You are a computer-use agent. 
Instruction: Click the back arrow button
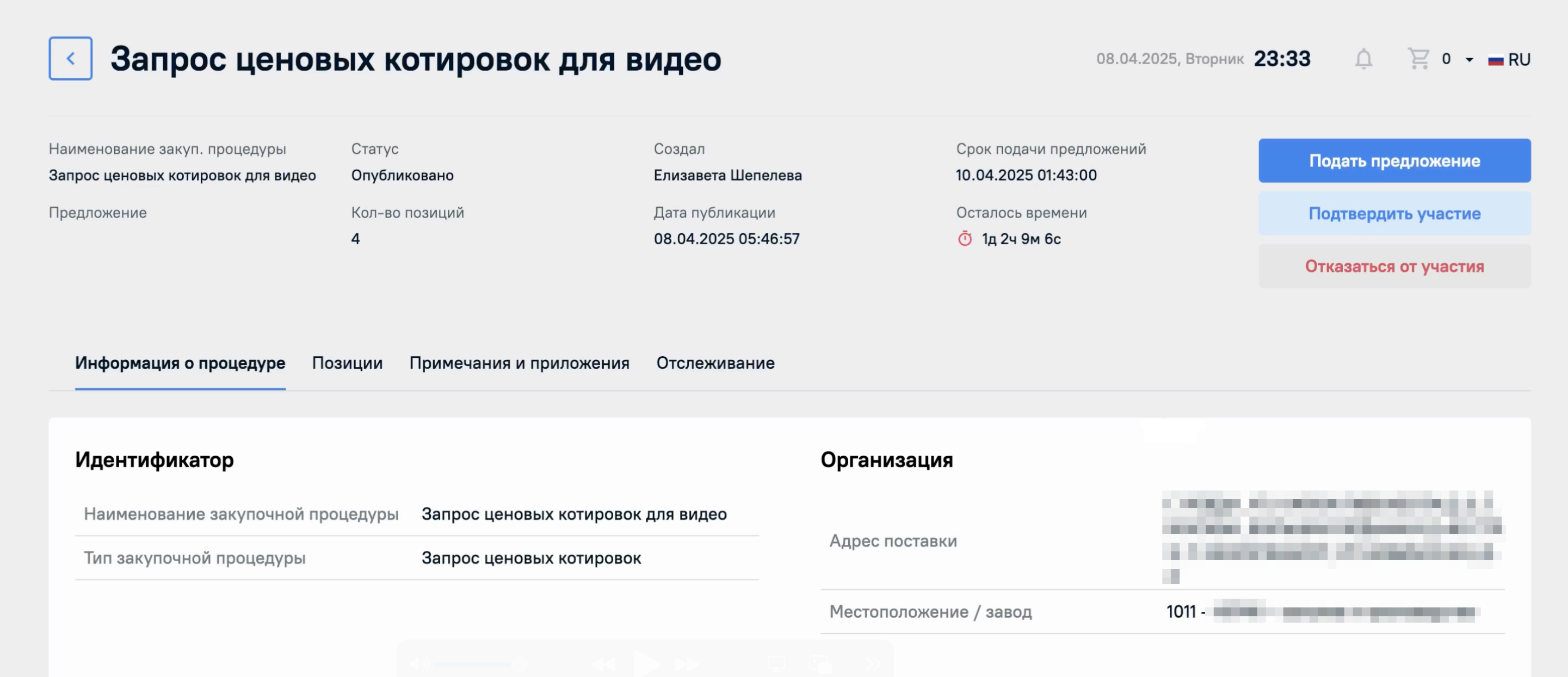coord(71,58)
